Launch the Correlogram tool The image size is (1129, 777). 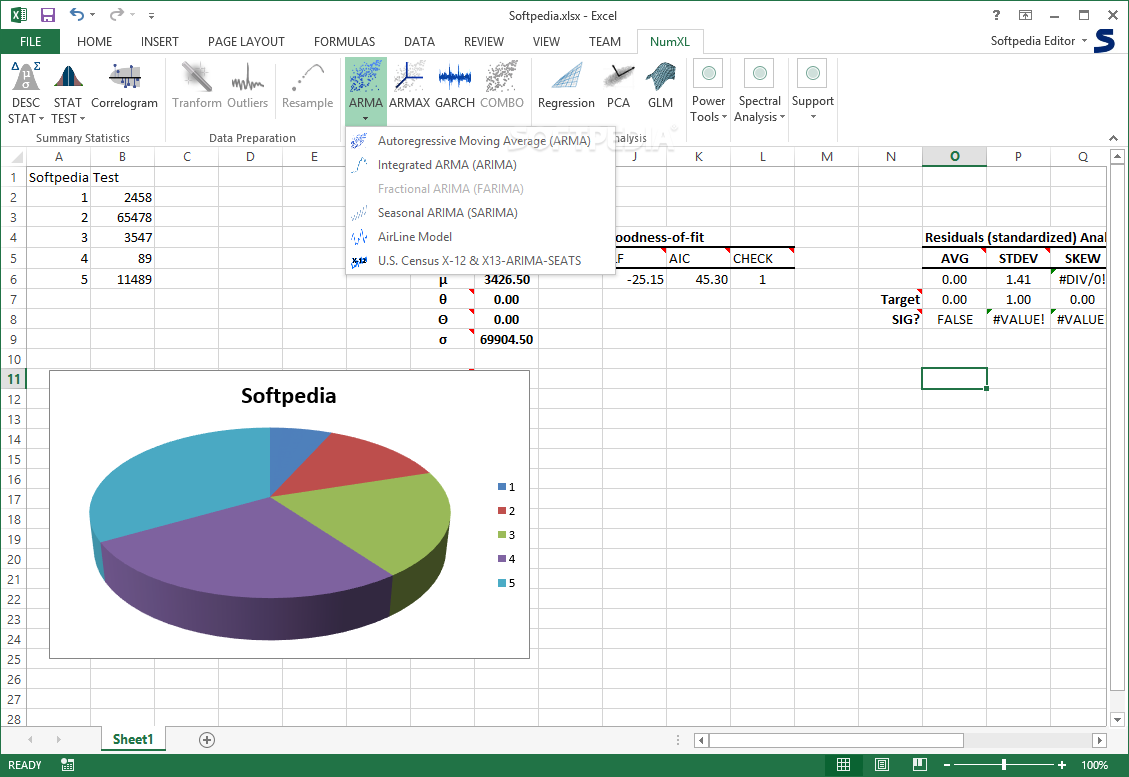click(125, 86)
